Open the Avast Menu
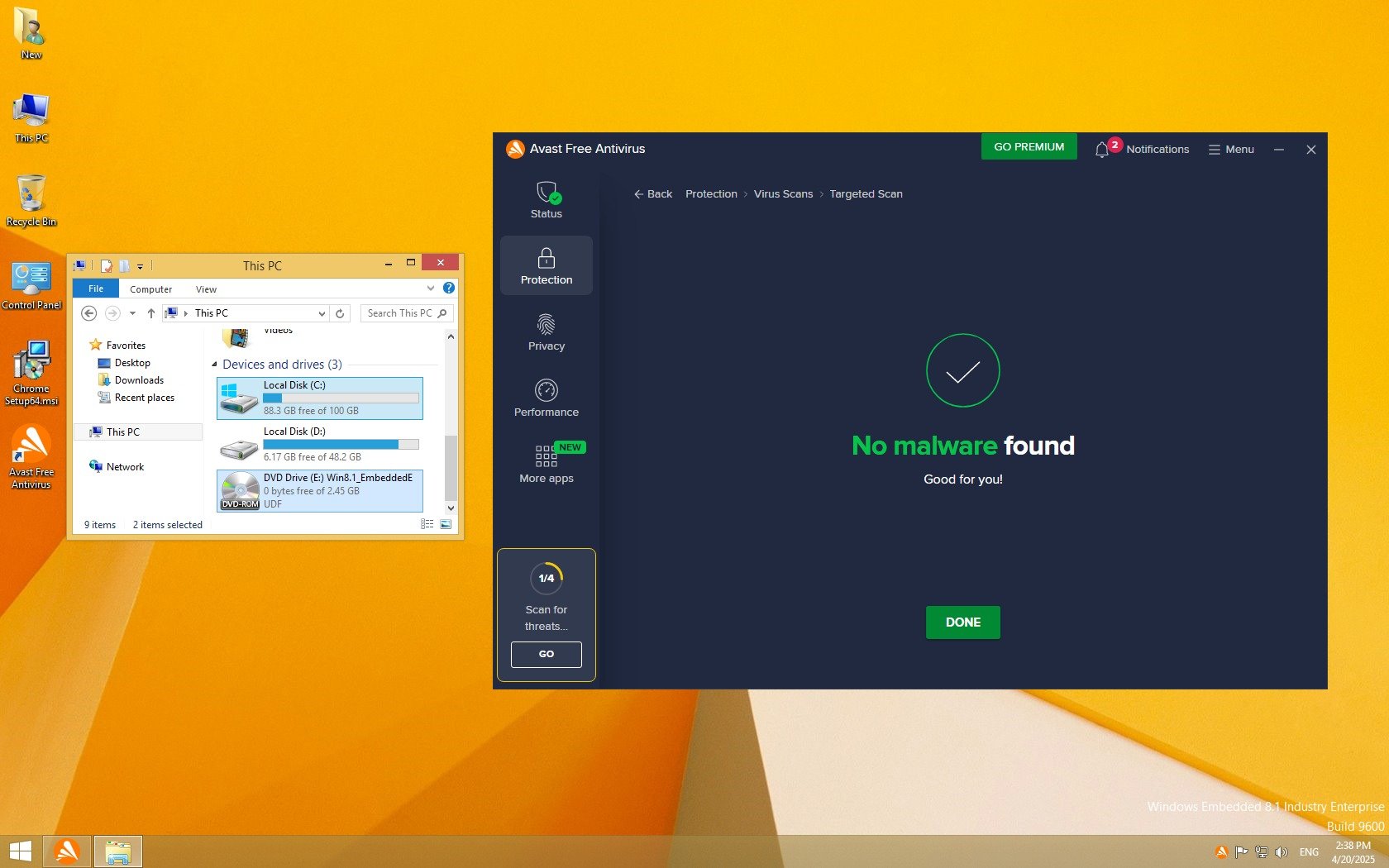Viewport: 1389px width, 868px height. point(1231,149)
